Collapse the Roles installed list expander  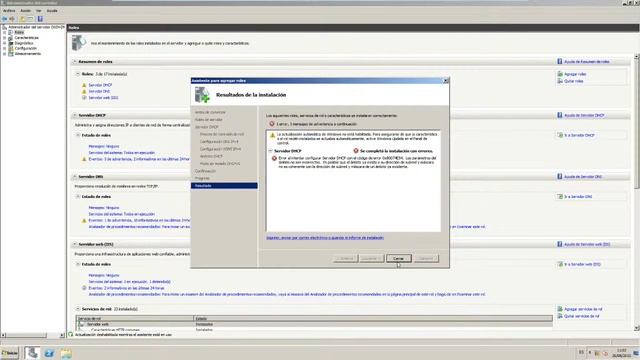pyautogui.click(x=78, y=74)
